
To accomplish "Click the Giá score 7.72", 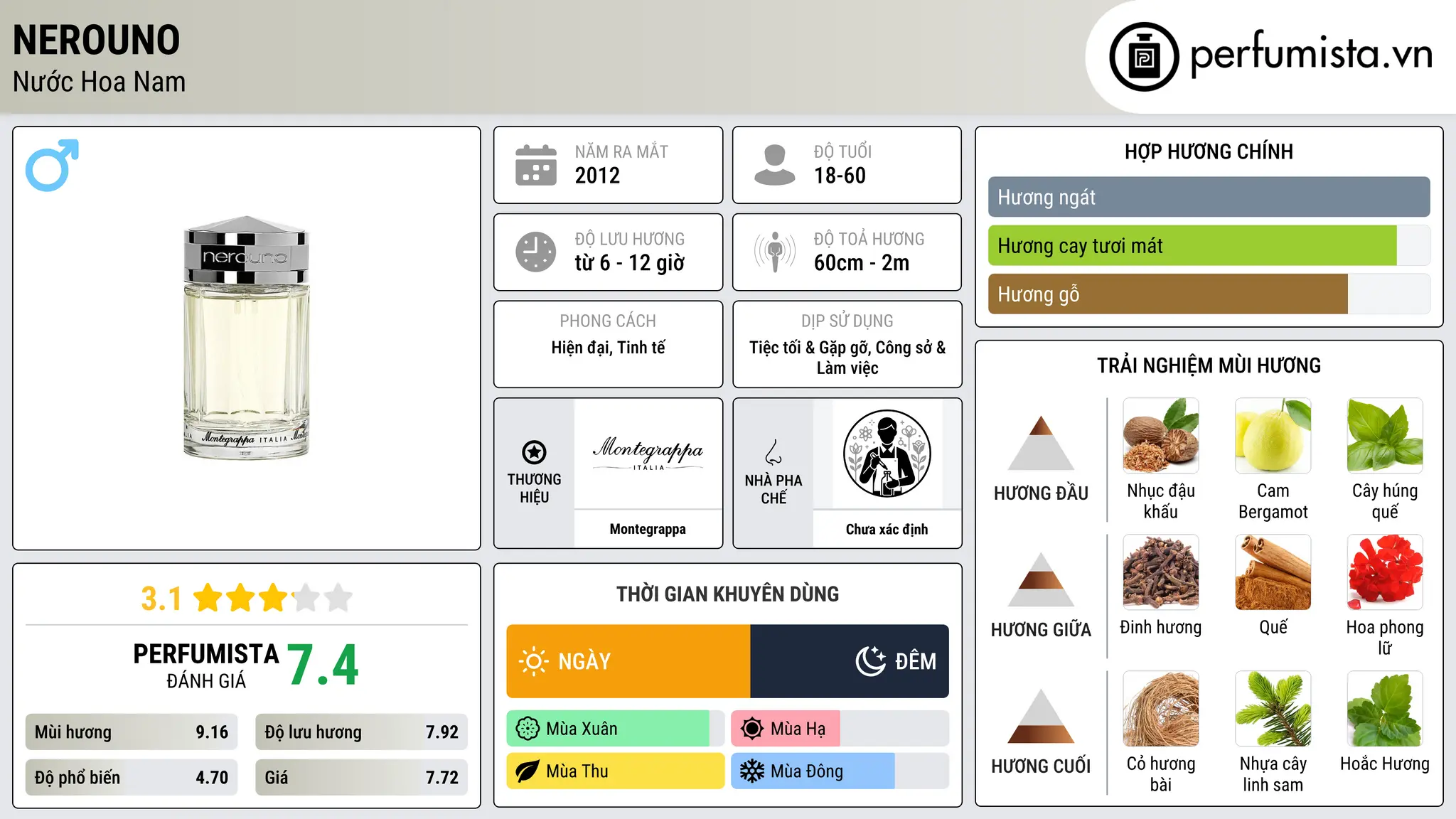I will coord(442,778).
